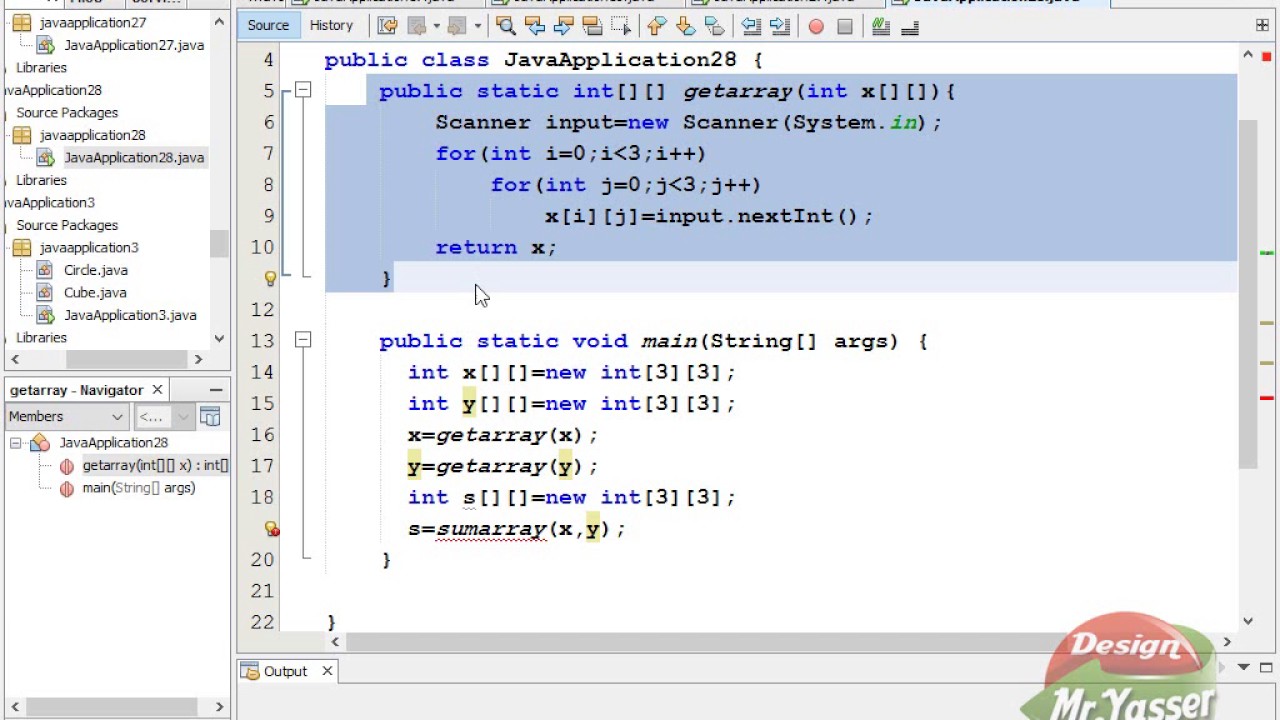This screenshot has height=720, width=1280.
Task: Select Source Packages under JavaApplication28
Action: point(67,113)
